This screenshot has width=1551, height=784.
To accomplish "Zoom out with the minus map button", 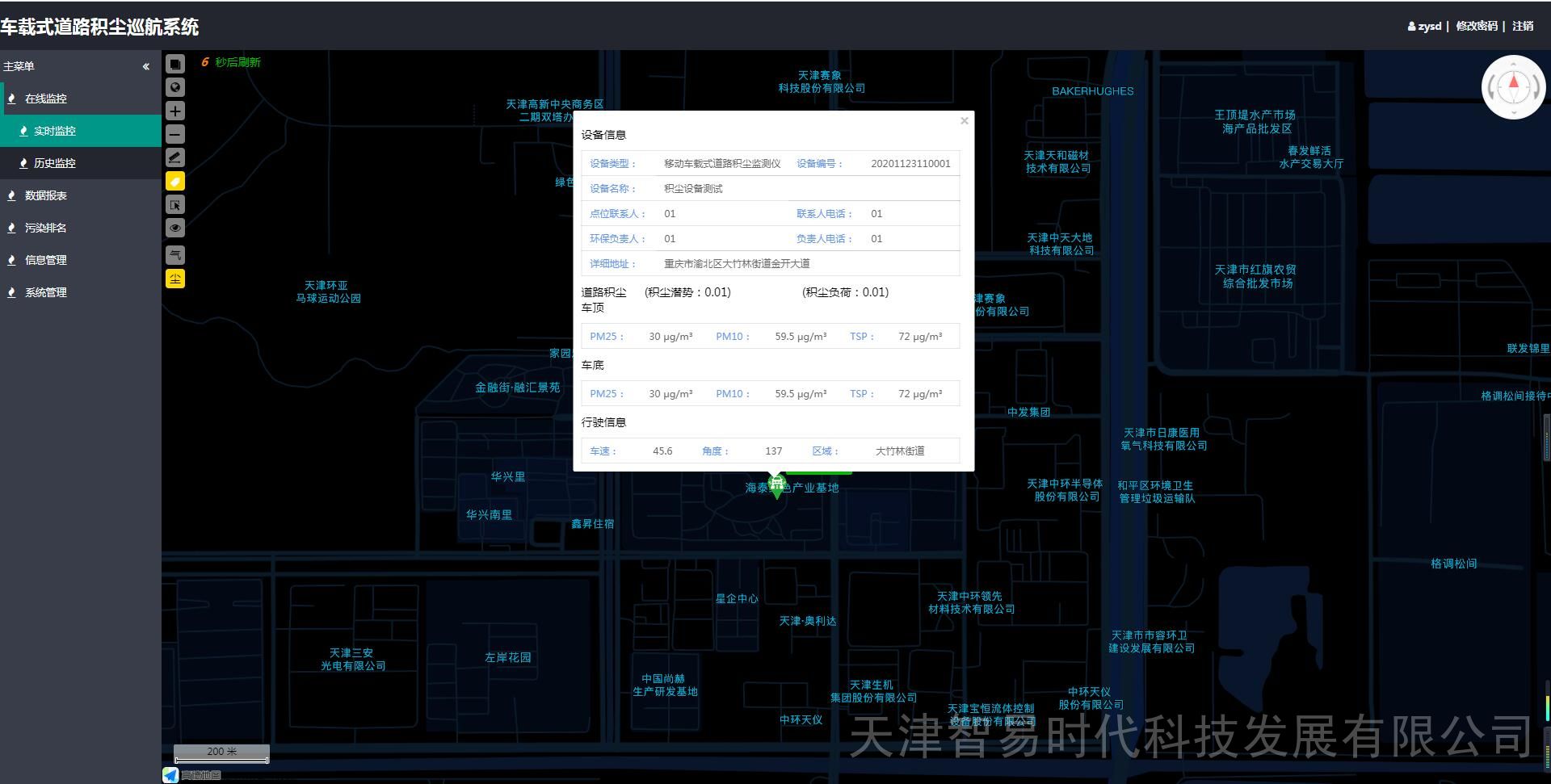I will (175, 134).
